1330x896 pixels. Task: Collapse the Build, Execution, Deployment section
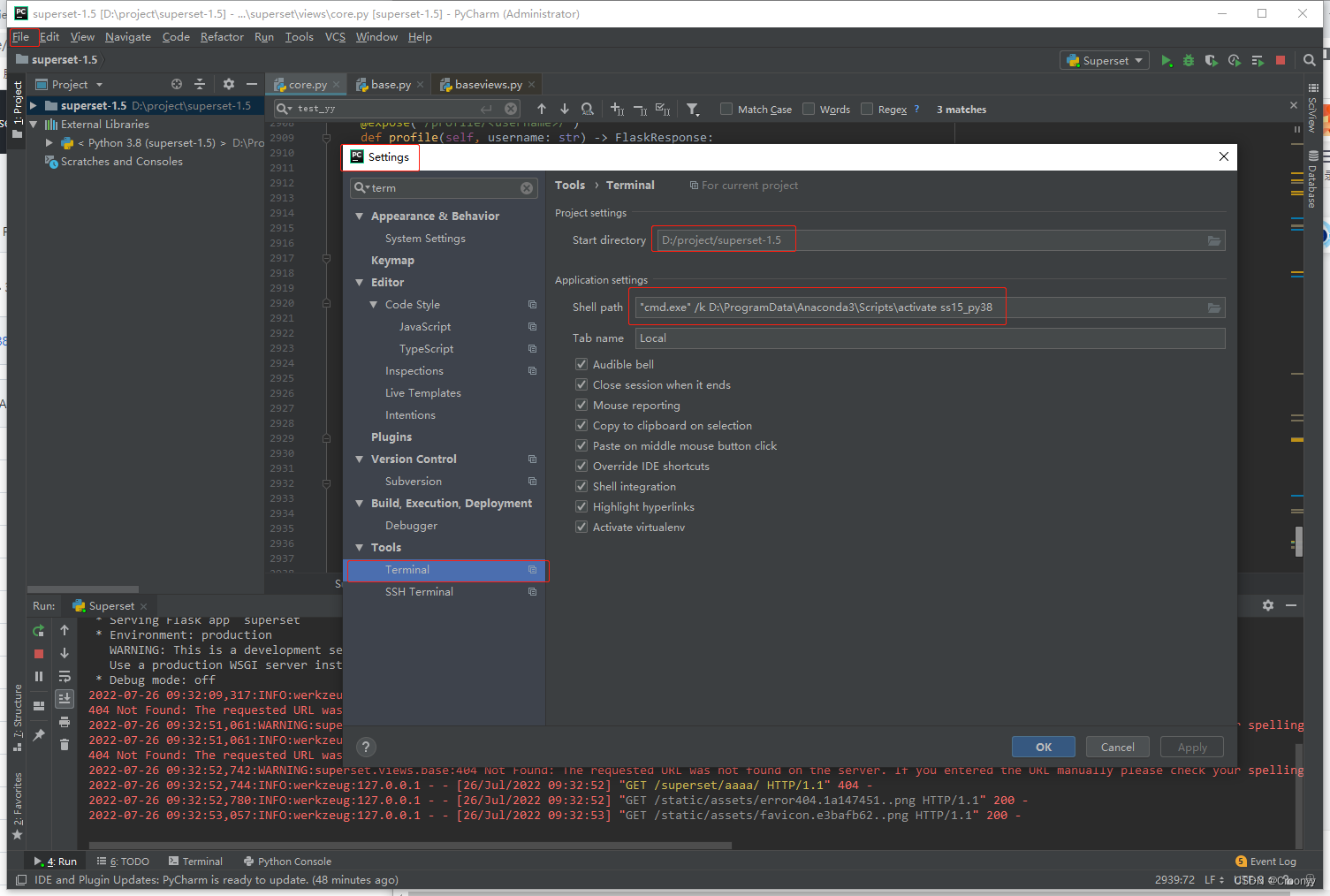point(360,503)
